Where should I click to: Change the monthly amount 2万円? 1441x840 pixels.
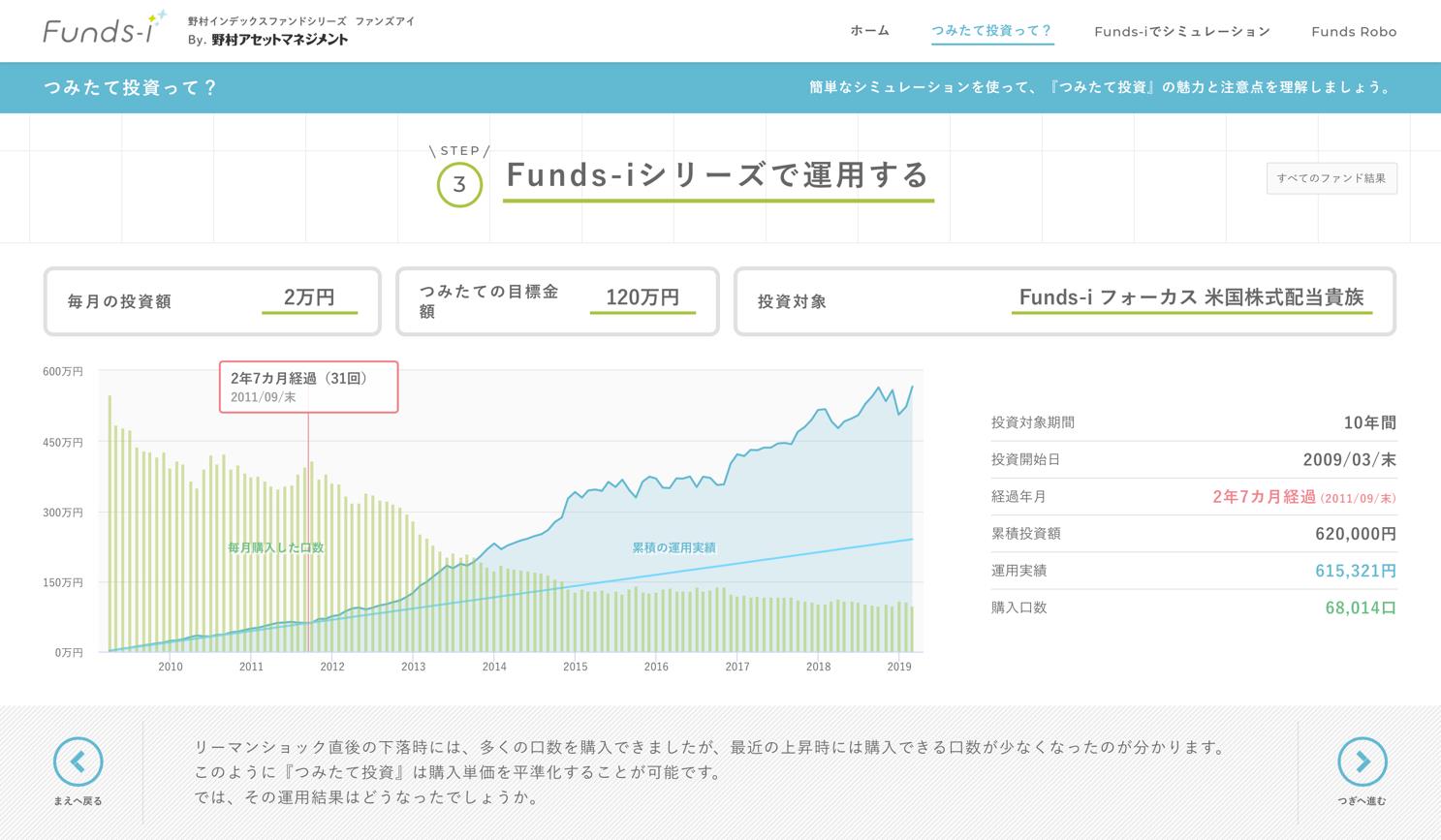309,298
